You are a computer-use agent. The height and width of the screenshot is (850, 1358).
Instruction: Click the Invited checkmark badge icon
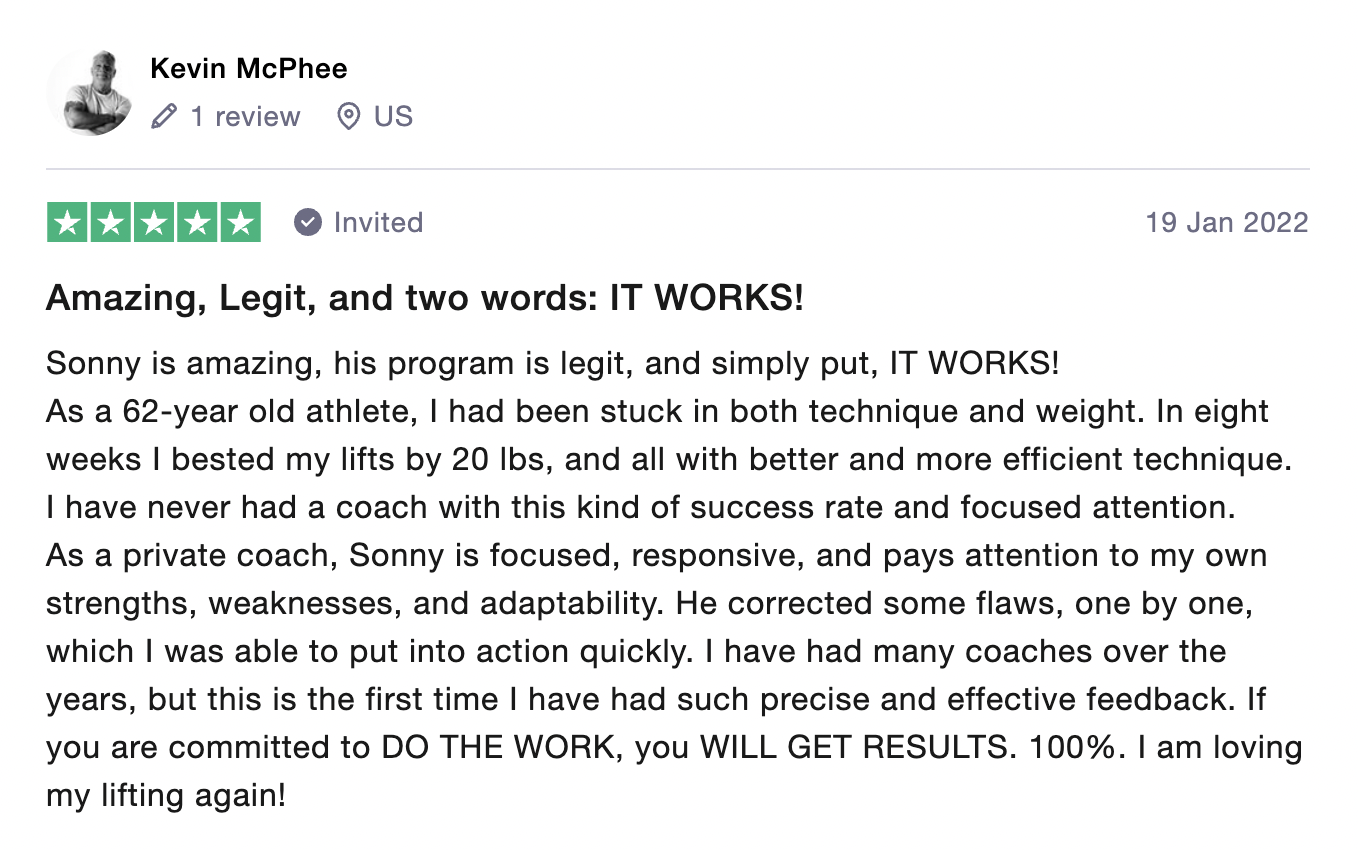click(x=308, y=222)
